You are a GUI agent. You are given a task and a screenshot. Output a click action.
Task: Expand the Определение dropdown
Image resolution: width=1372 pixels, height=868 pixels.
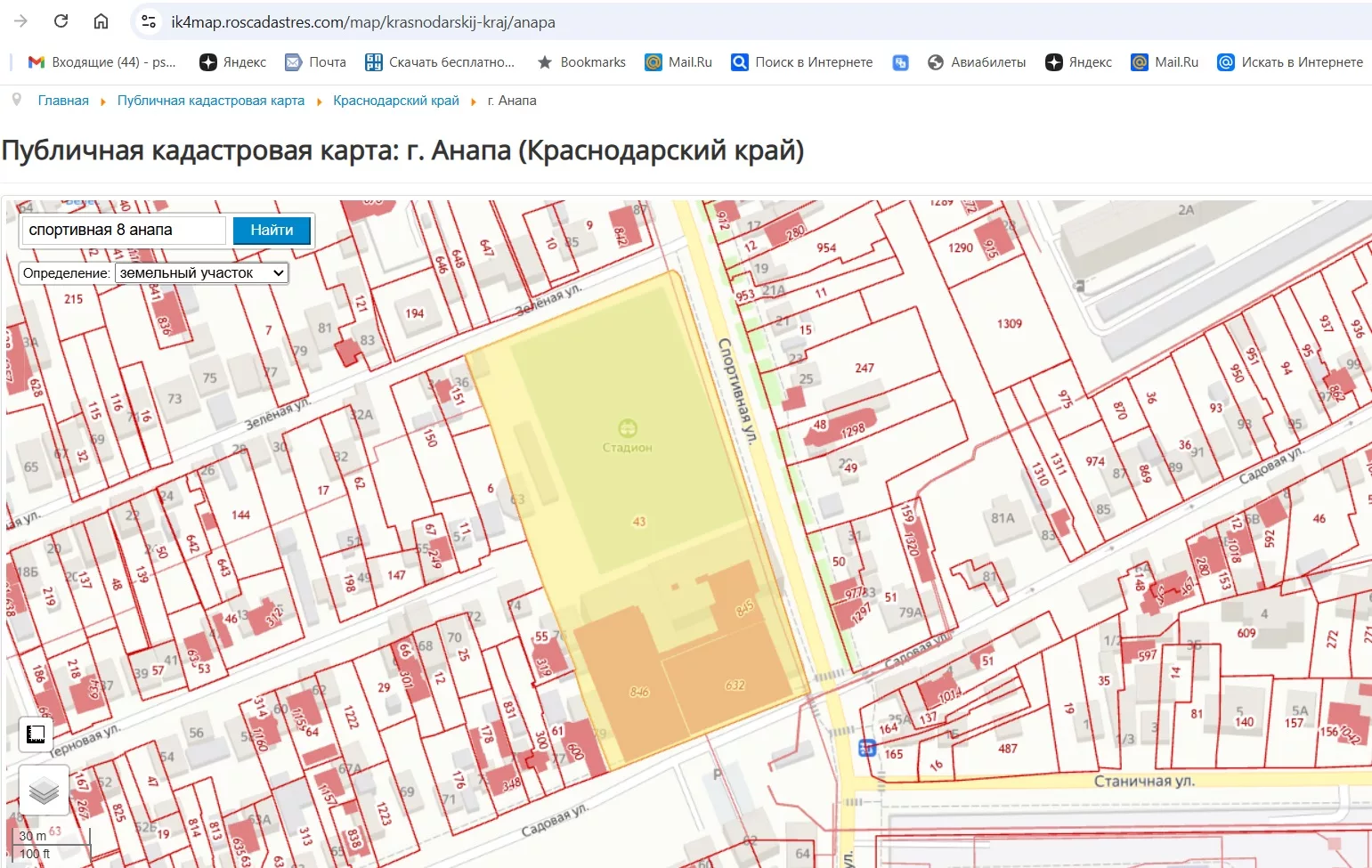[201, 273]
